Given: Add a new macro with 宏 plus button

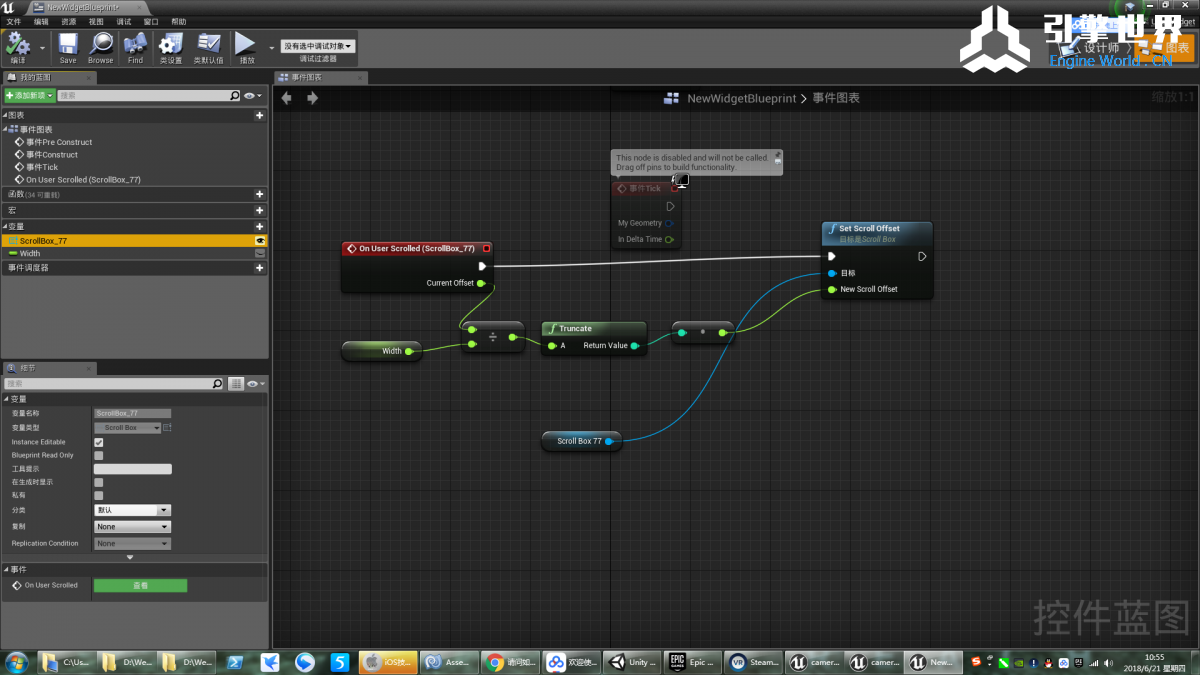Looking at the screenshot, I should coord(260,211).
